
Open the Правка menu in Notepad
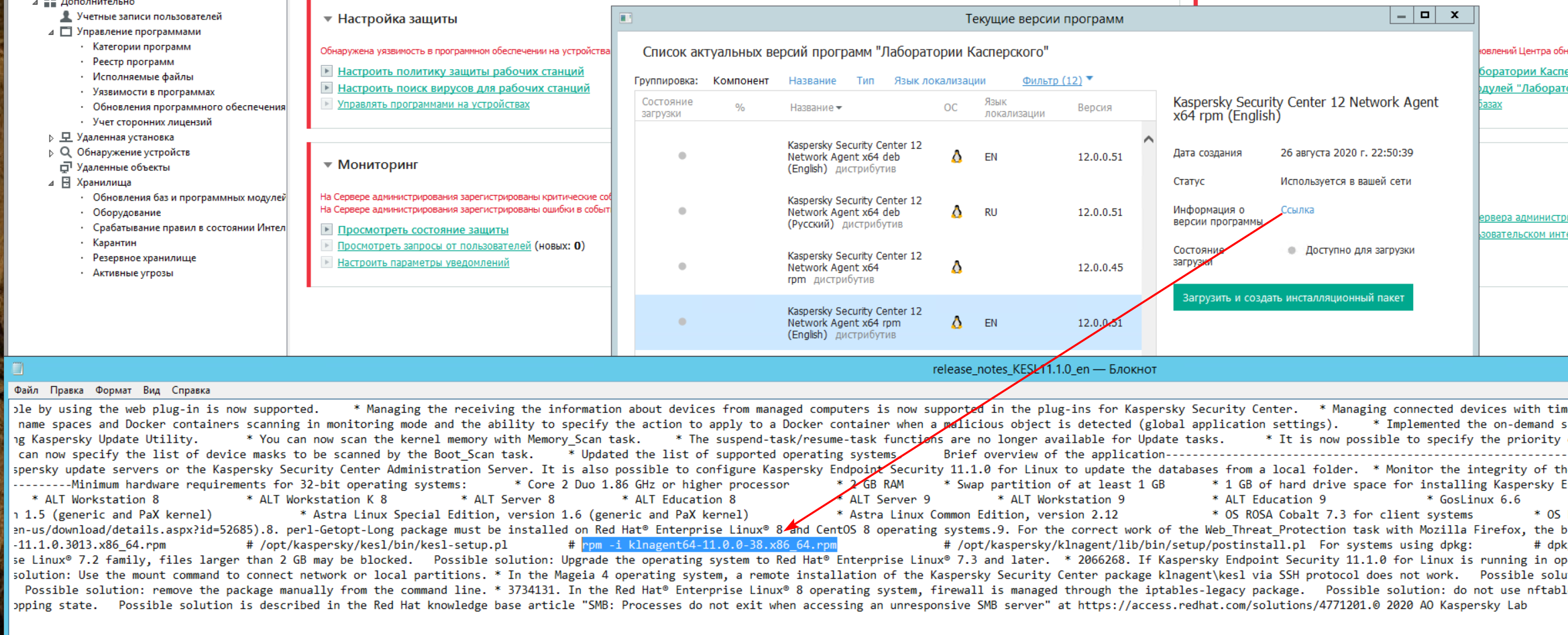(66, 390)
